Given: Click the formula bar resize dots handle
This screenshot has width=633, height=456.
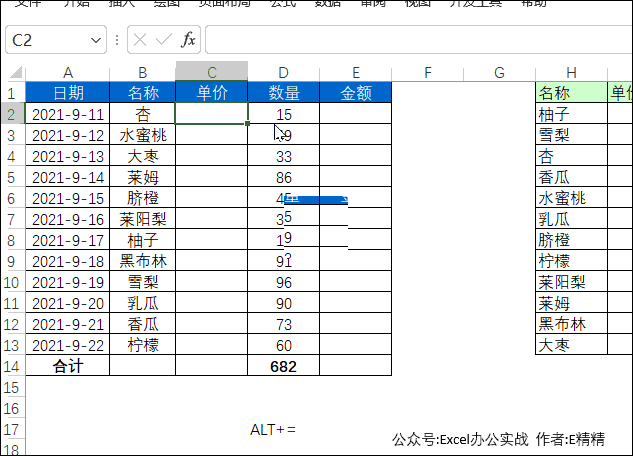Looking at the screenshot, I should coord(117,40).
